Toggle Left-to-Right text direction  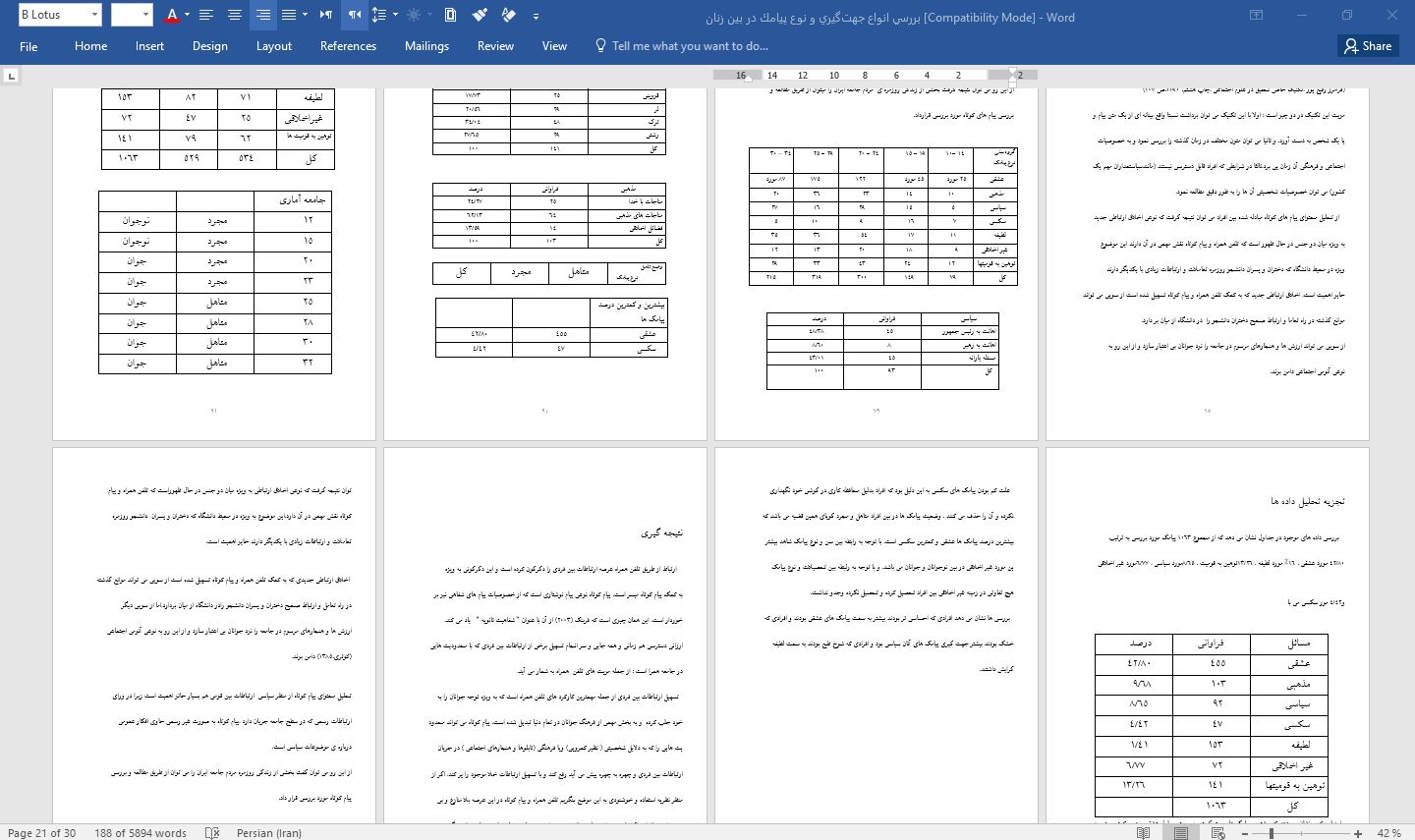[326, 15]
